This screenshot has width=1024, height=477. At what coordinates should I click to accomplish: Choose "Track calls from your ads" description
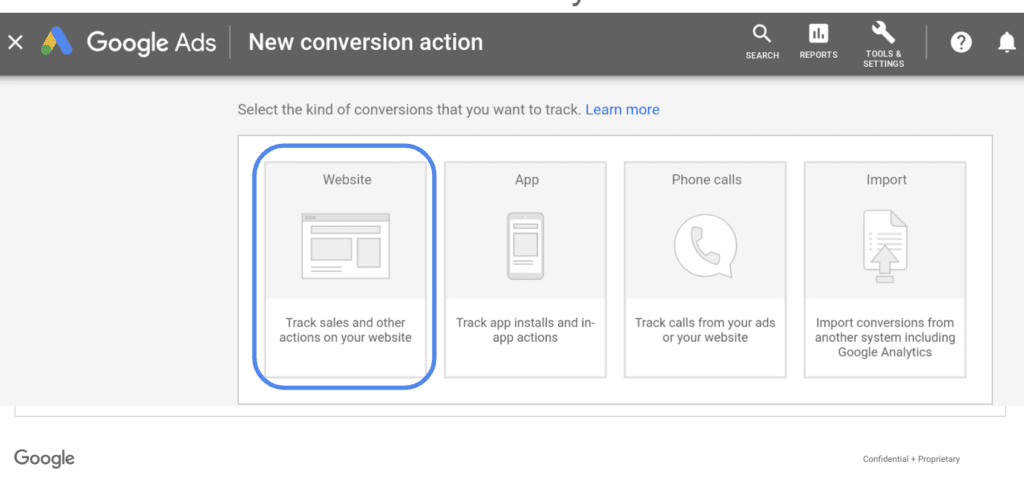point(705,330)
